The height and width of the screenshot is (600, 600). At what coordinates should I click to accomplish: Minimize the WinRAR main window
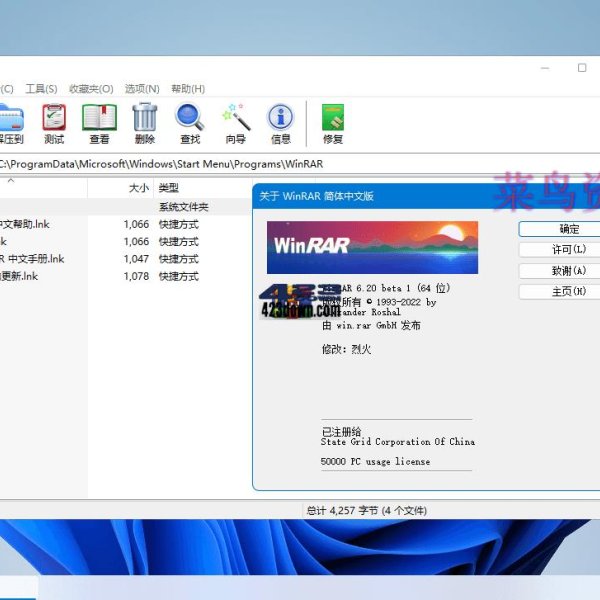point(545,68)
